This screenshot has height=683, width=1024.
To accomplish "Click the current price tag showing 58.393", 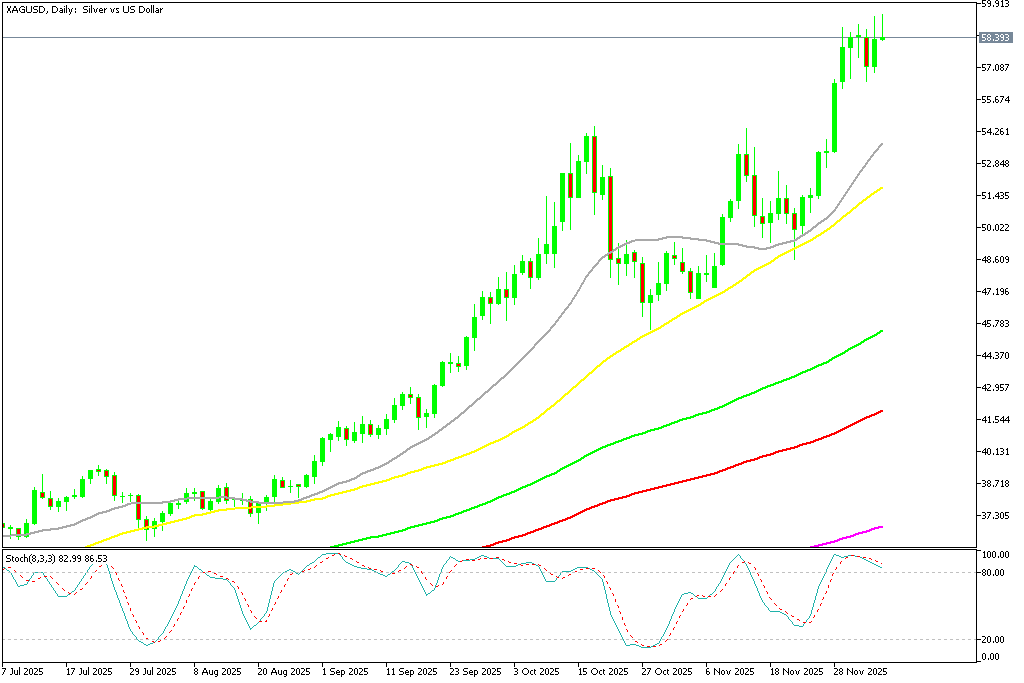I will (x=994, y=39).
